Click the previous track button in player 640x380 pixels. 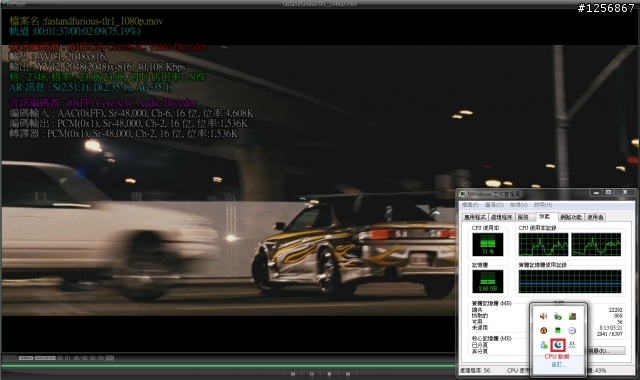coord(293,374)
